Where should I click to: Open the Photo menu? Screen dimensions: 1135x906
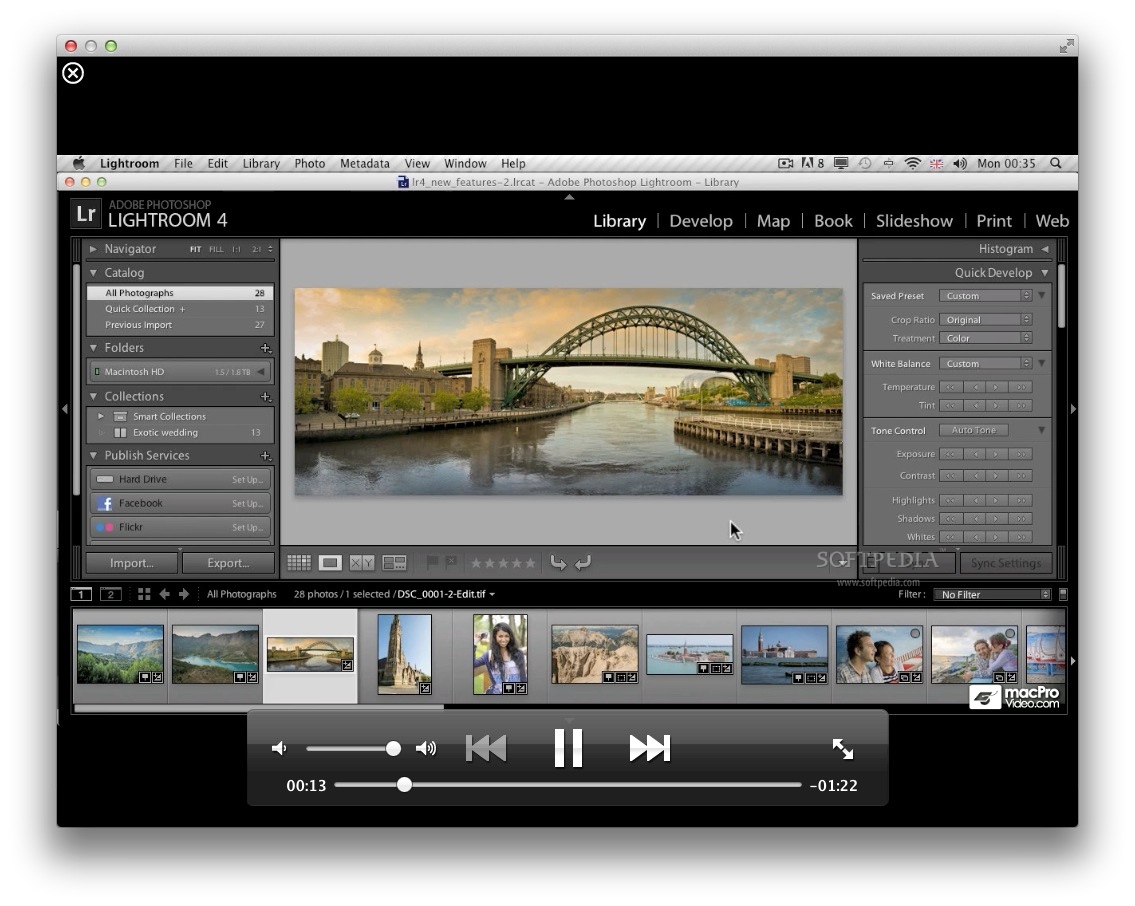click(310, 164)
